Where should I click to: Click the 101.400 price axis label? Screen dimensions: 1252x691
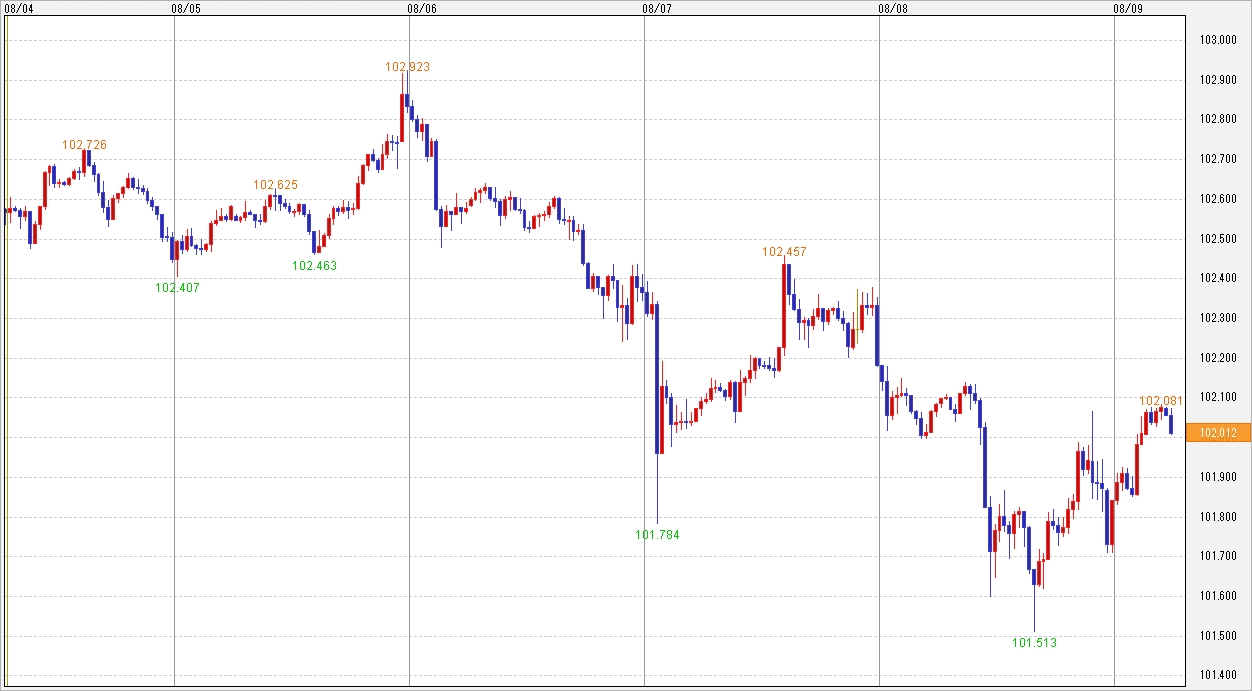point(1217,676)
